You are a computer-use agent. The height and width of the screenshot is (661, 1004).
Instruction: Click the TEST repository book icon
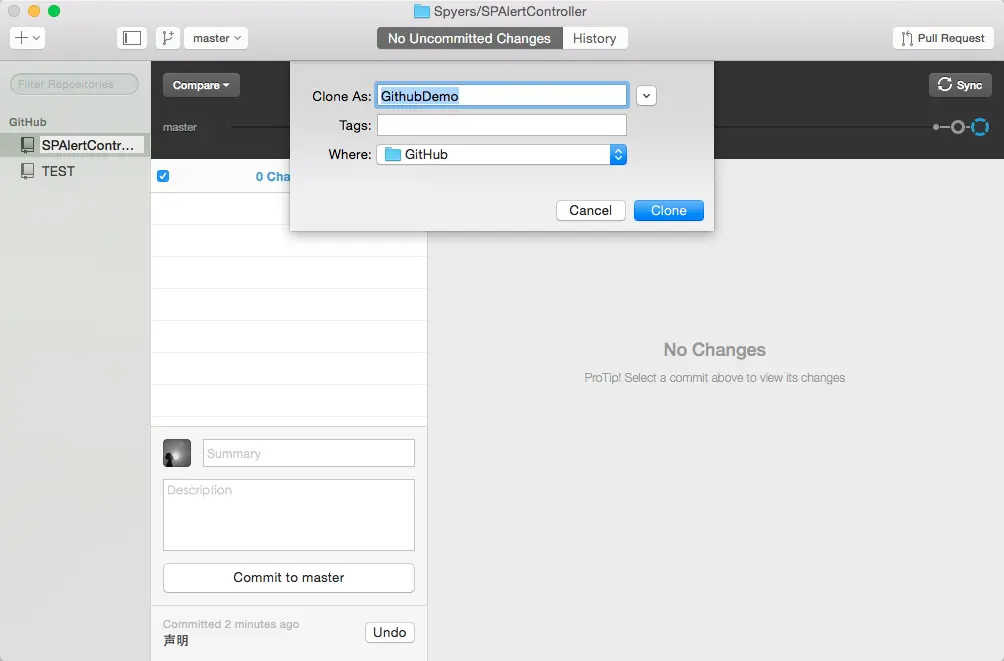tap(28, 171)
